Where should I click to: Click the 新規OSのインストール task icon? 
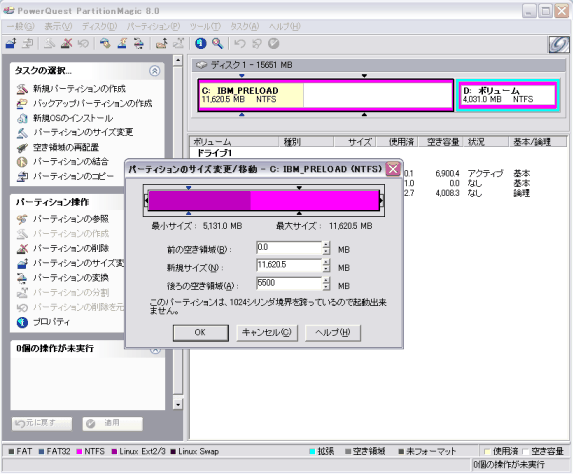tap(22, 118)
